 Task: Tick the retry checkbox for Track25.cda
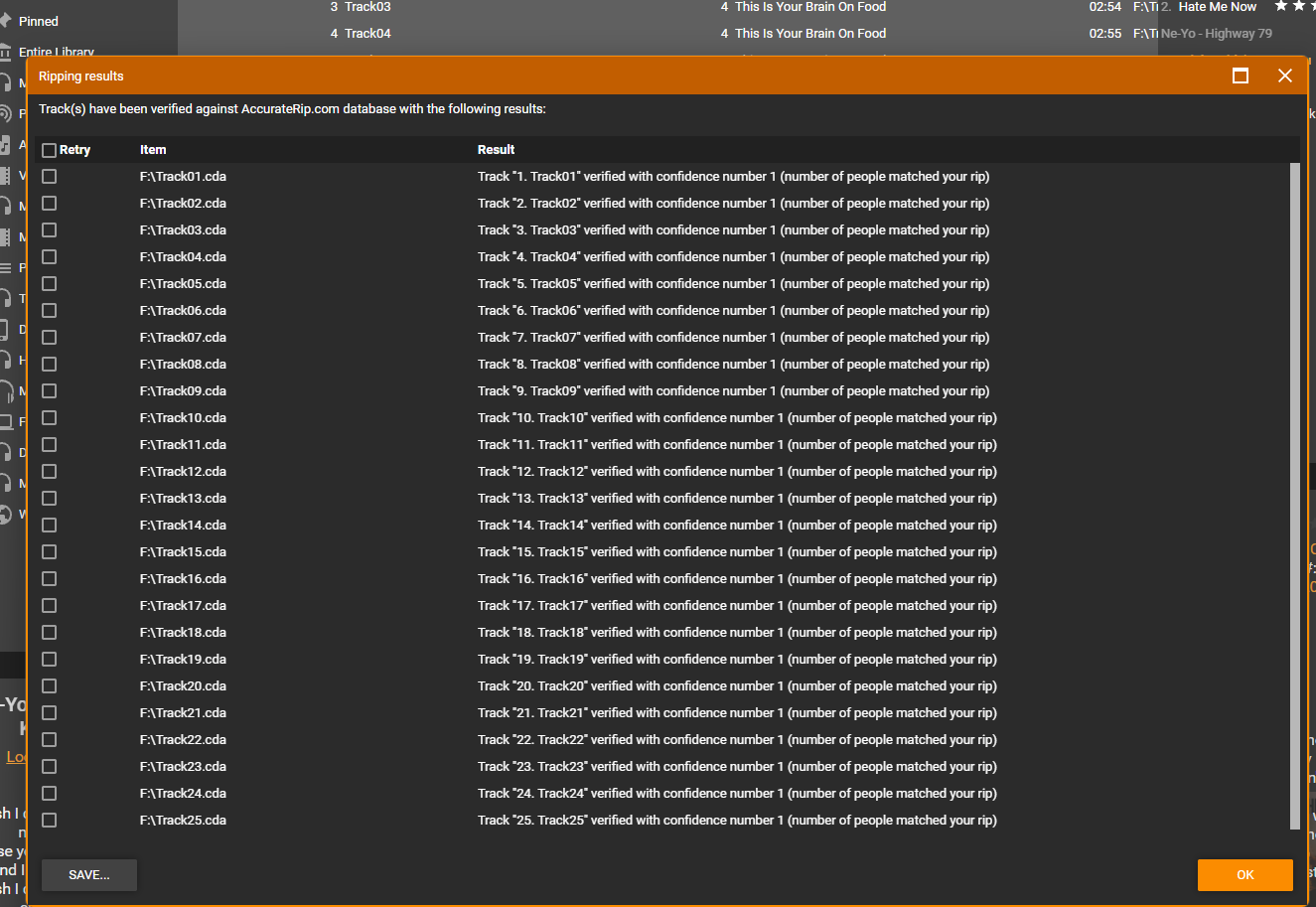(x=49, y=821)
